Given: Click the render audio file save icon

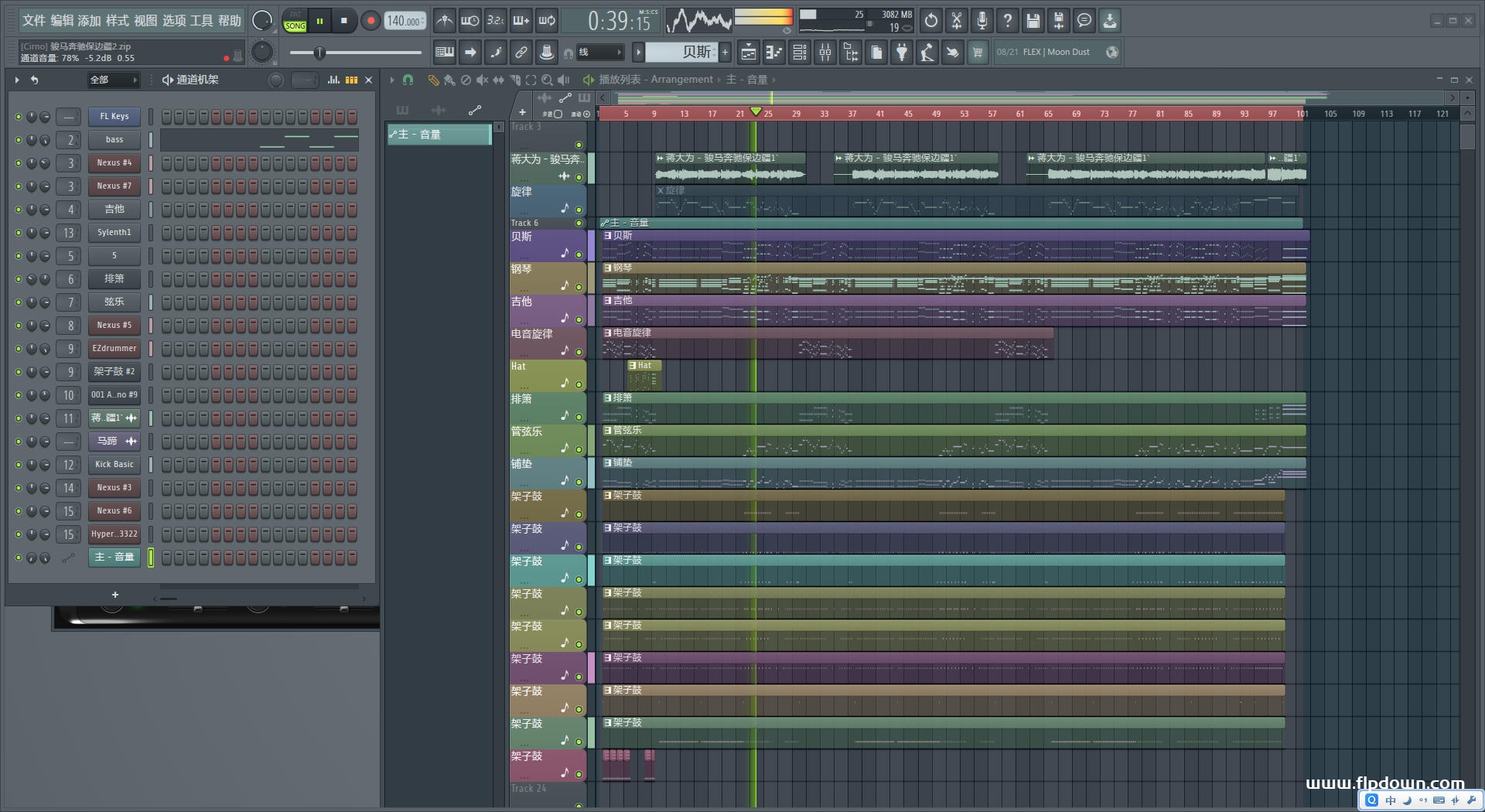Looking at the screenshot, I should click(1058, 21).
